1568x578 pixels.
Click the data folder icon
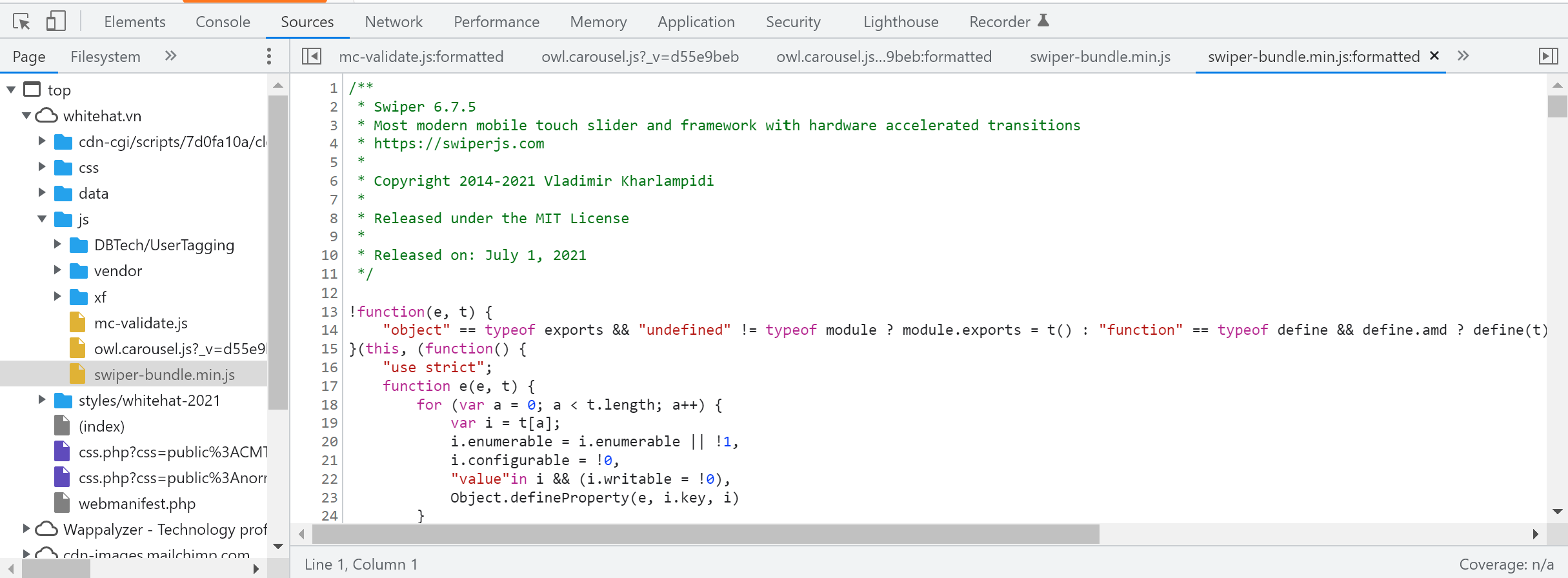(63, 194)
